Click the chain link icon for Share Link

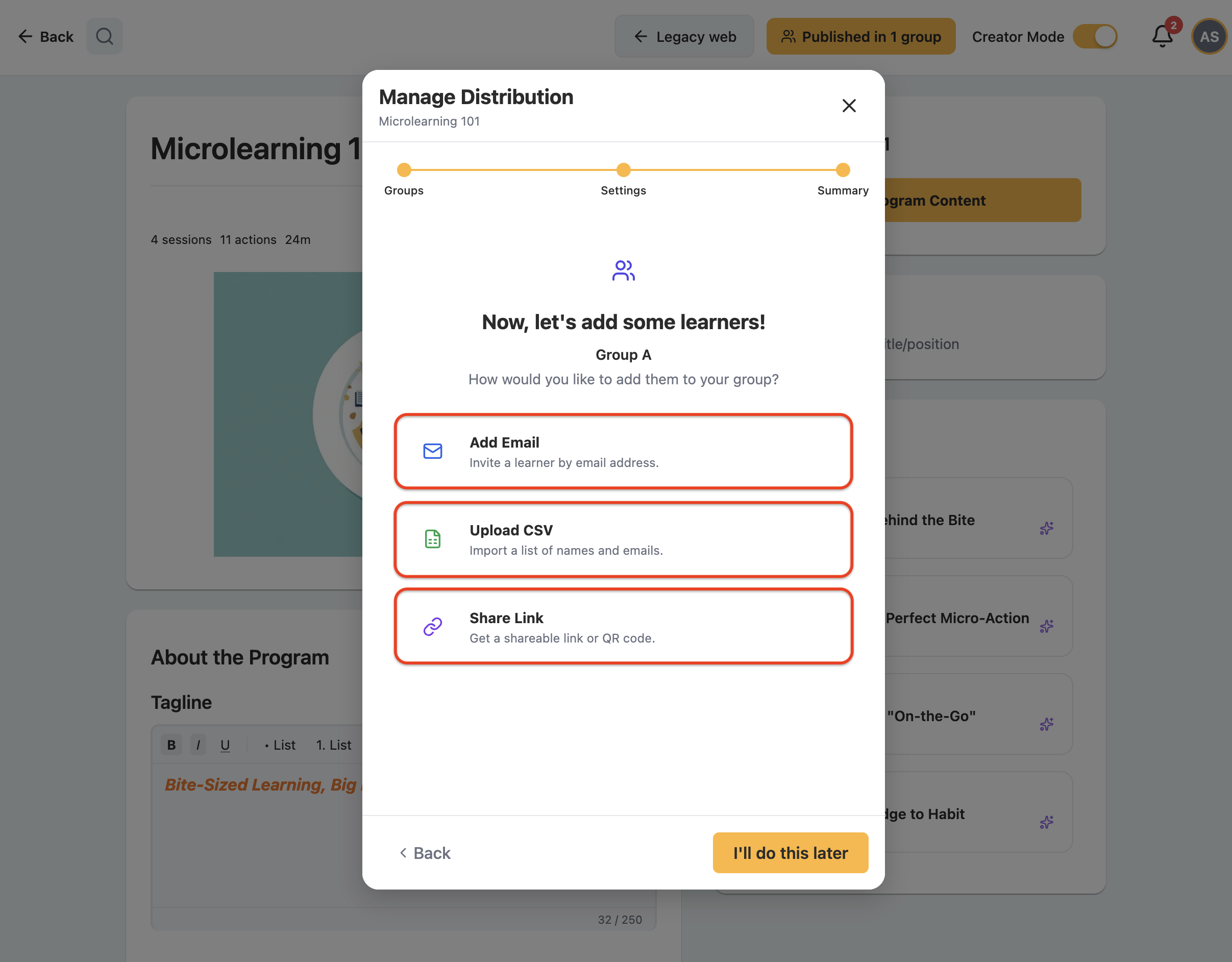(433, 626)
